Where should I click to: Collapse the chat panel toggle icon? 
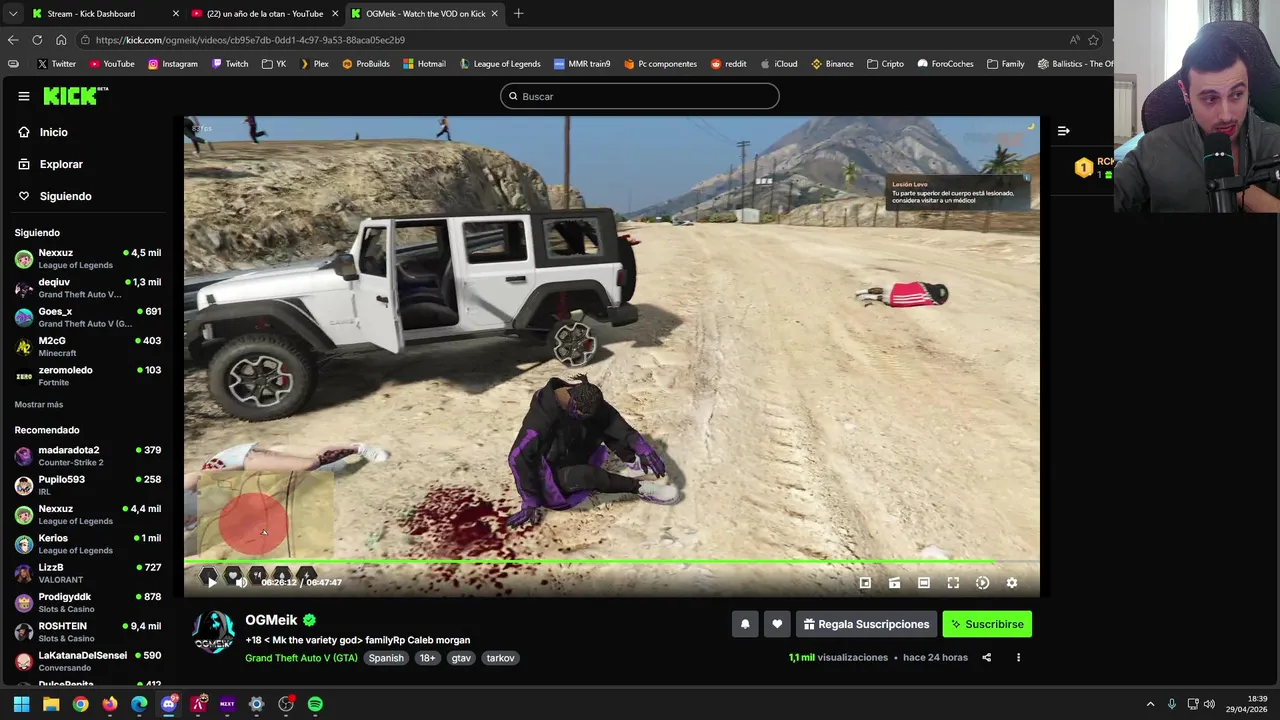[x=1064, y=131]
